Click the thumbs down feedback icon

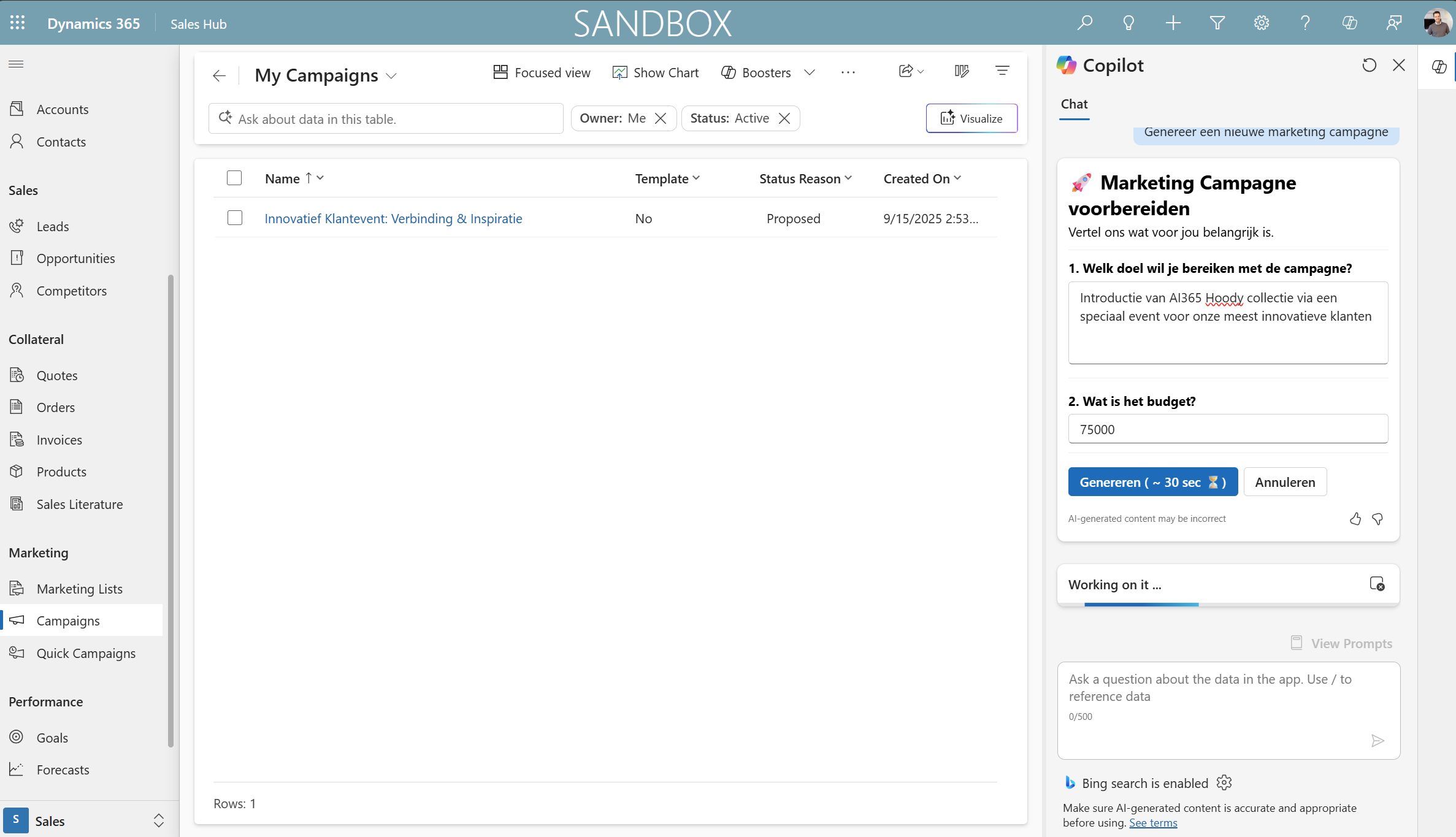tap(1377, 519)
